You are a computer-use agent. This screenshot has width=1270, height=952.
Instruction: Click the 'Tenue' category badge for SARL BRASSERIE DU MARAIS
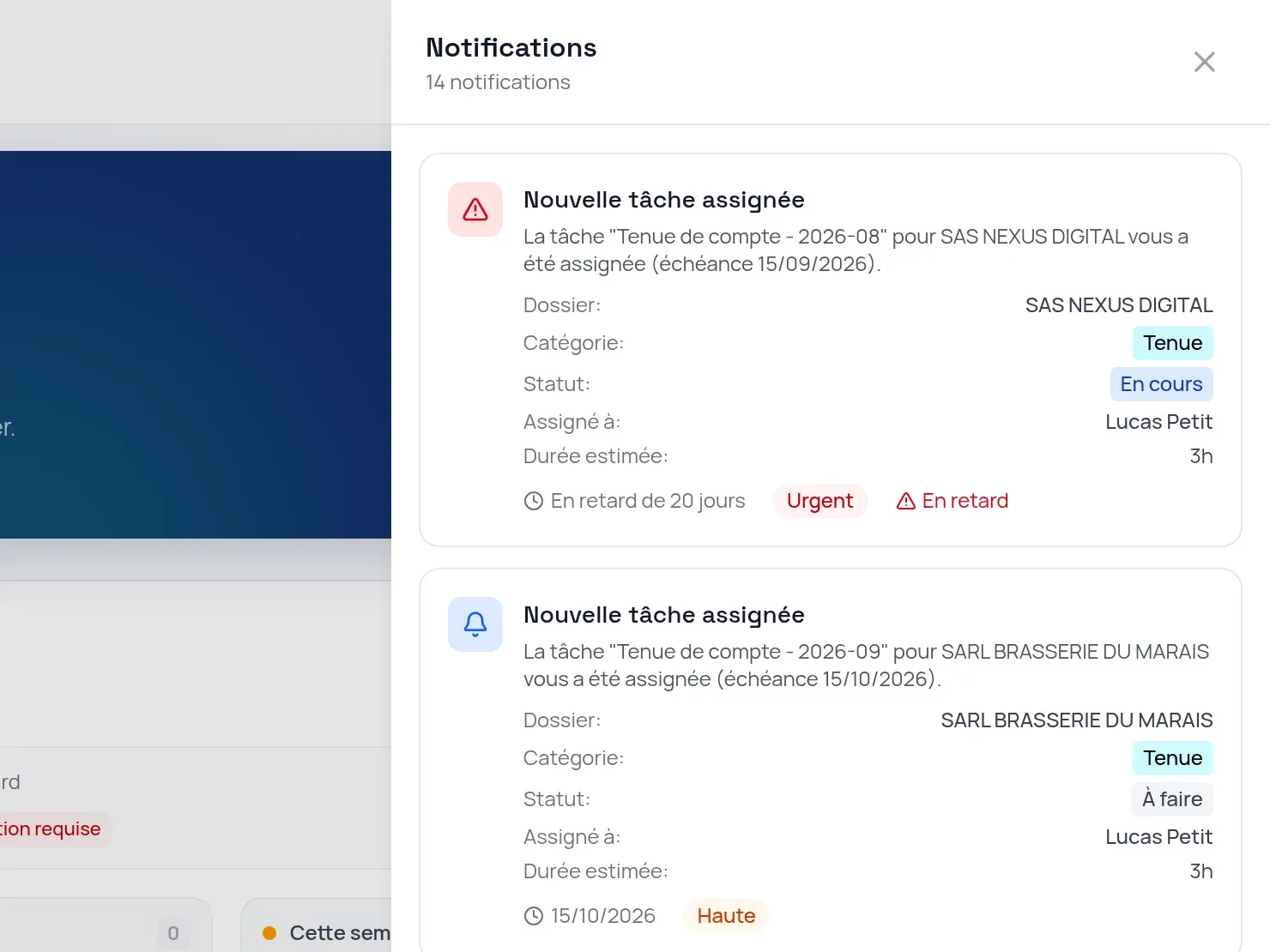tap(1173, 758)
